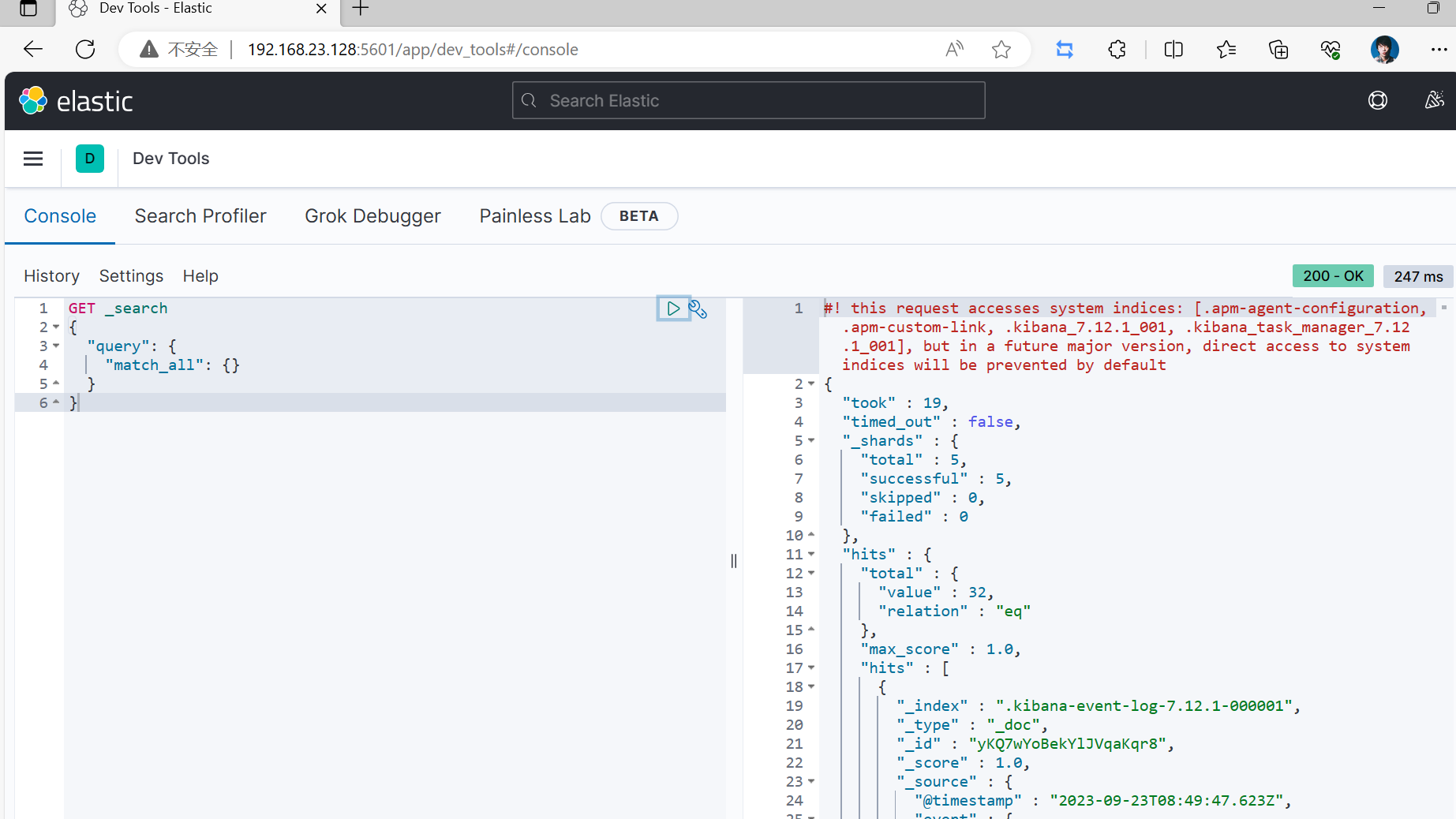Toggle the split screen icon
This screenshot has width=1456, height=819.
click(x=1173, y=50)
